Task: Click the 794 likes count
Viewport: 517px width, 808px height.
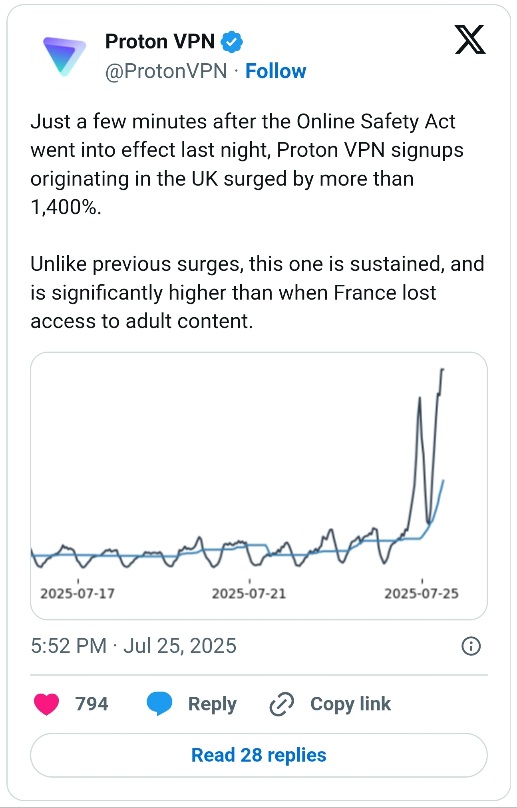Action: click(92, 704)
